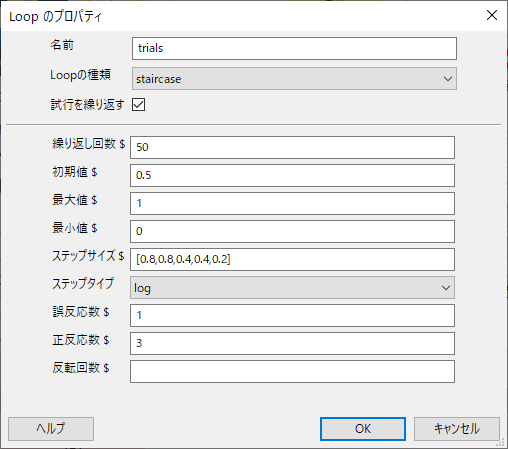Click the 名前 field containing trials

294,49
